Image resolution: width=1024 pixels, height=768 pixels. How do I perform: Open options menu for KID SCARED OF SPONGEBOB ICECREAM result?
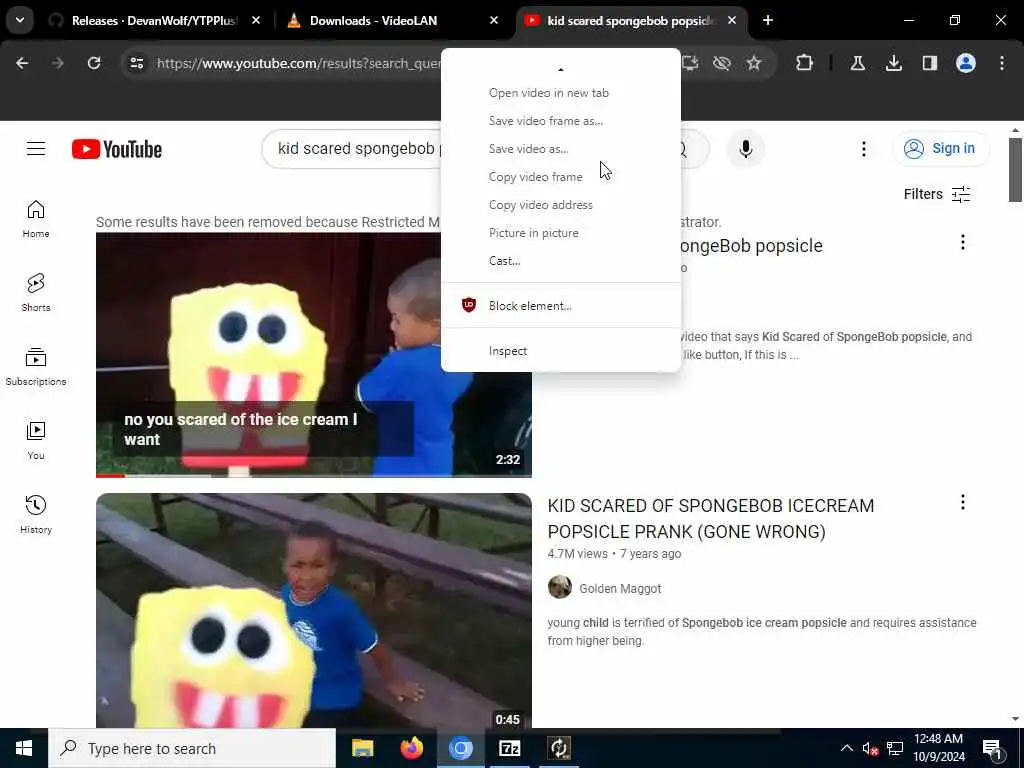(963, 502)
